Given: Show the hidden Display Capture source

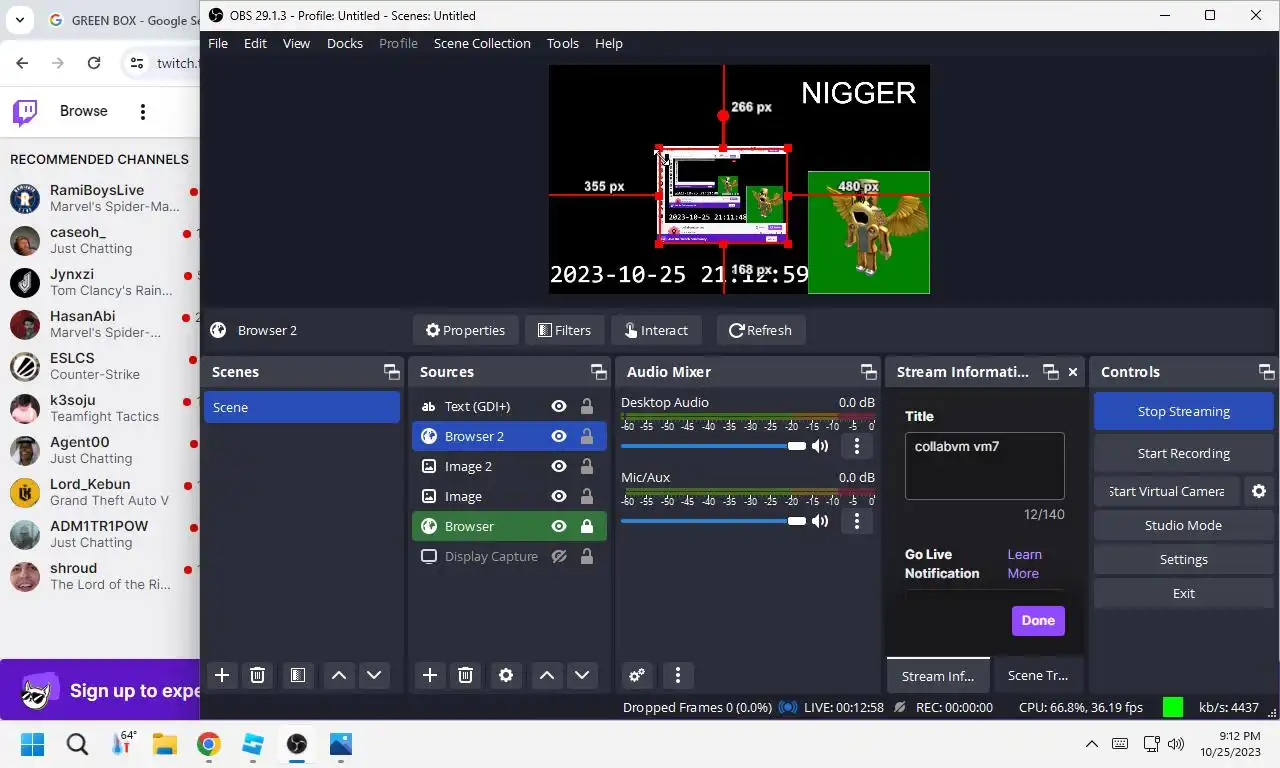Looking at the screenshot, I should pos(559,556).
